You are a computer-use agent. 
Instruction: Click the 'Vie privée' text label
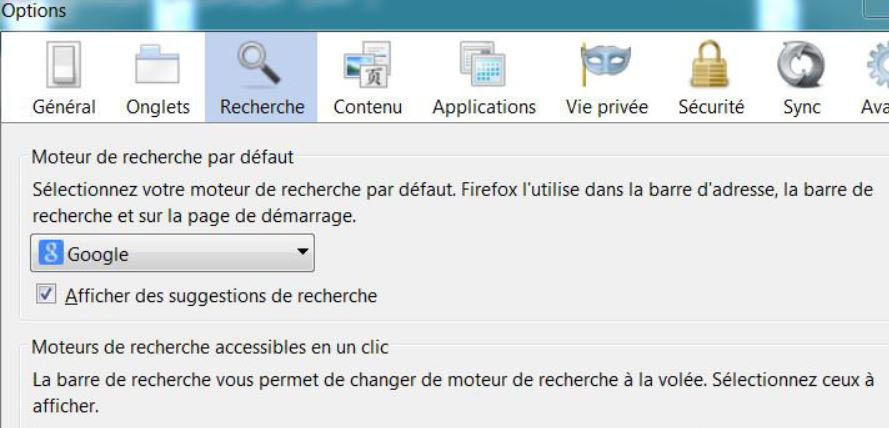606,107
